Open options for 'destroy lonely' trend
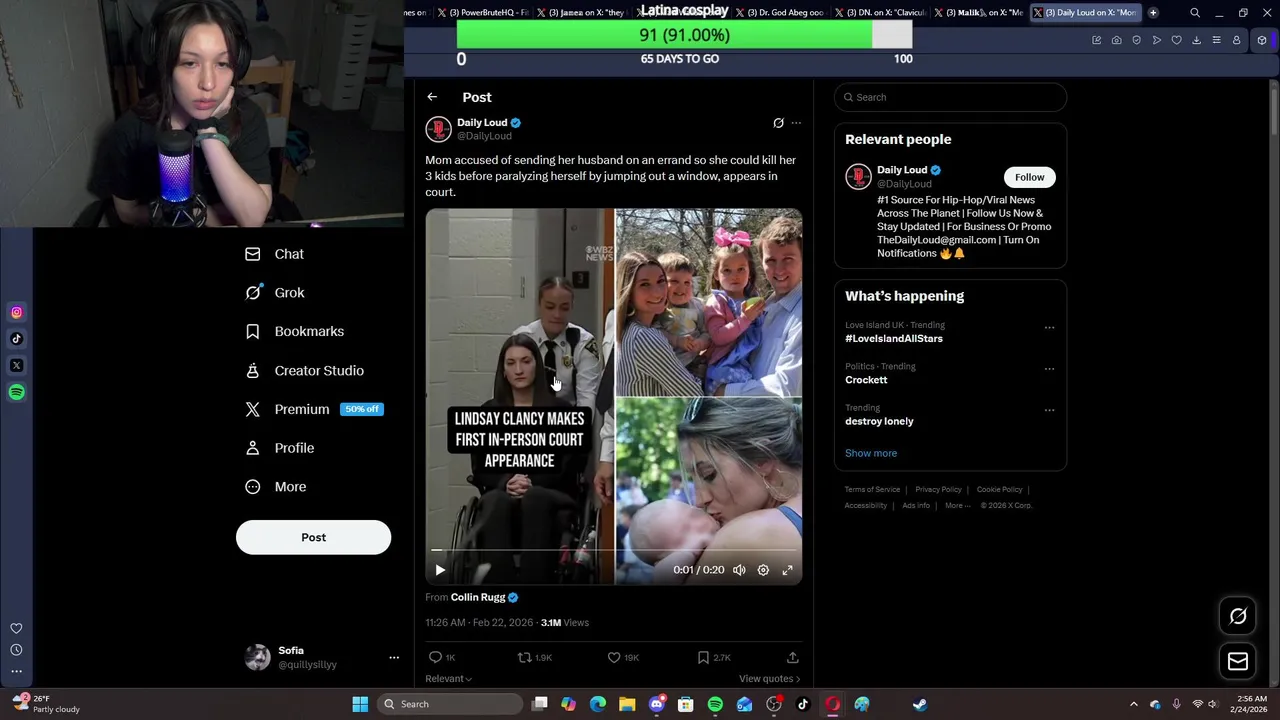This screenshot has height=720, width=1280. tap(1049, 410)
